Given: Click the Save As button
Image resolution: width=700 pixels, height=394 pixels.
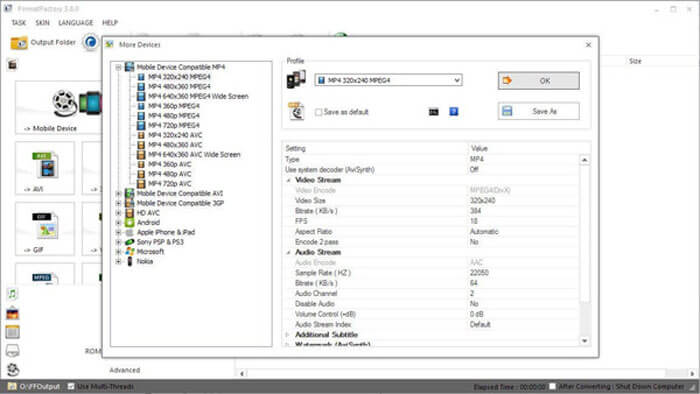Looking at the screenshot, I should pos(539,111).
